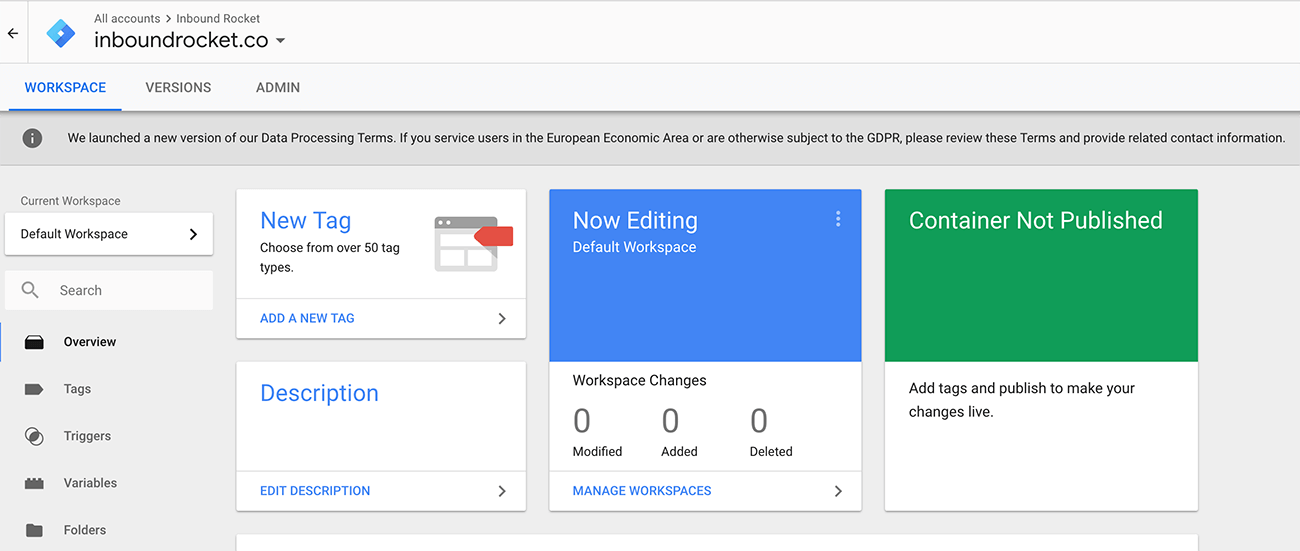Click the New Tag heading

(x=305, y=221)
